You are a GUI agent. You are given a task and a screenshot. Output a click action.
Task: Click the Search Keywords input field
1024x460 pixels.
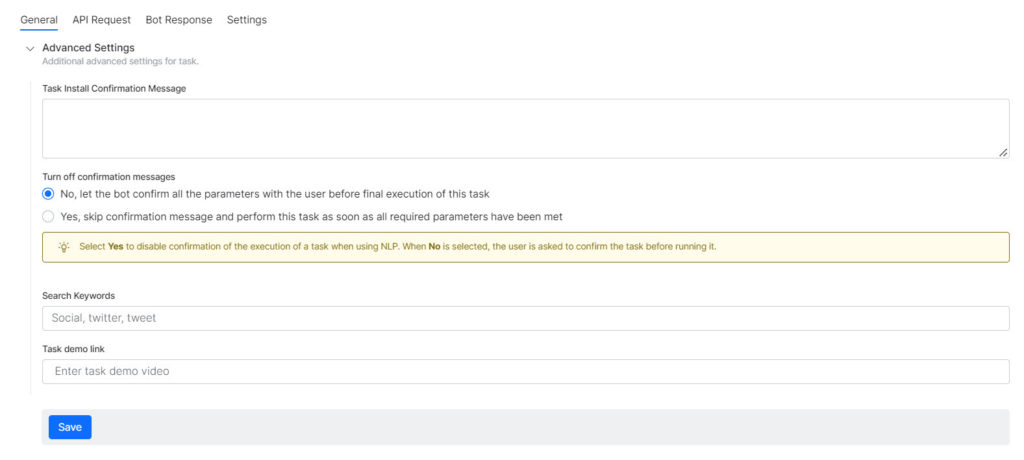click(x=525, y=318)
